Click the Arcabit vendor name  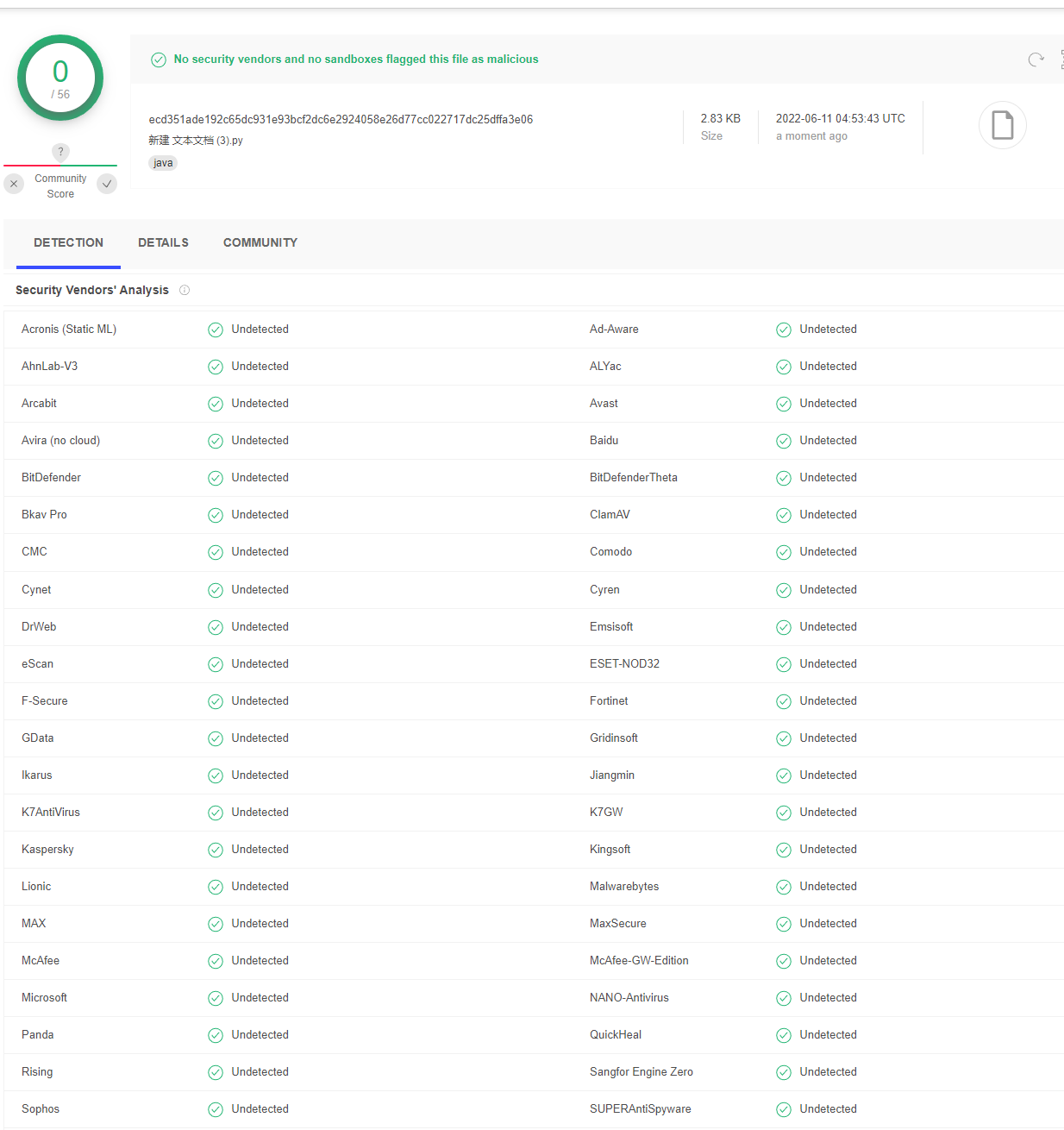point(39,403)
